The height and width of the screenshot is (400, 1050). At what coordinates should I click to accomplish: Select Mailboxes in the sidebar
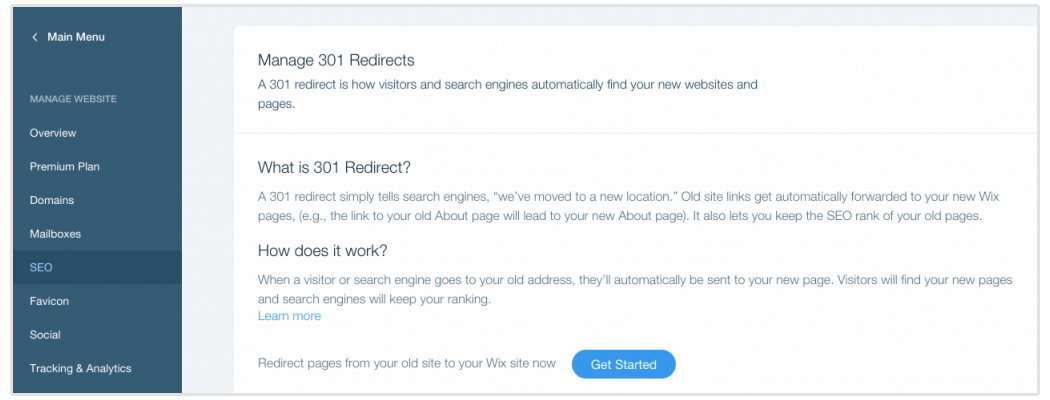coord(55,234)
